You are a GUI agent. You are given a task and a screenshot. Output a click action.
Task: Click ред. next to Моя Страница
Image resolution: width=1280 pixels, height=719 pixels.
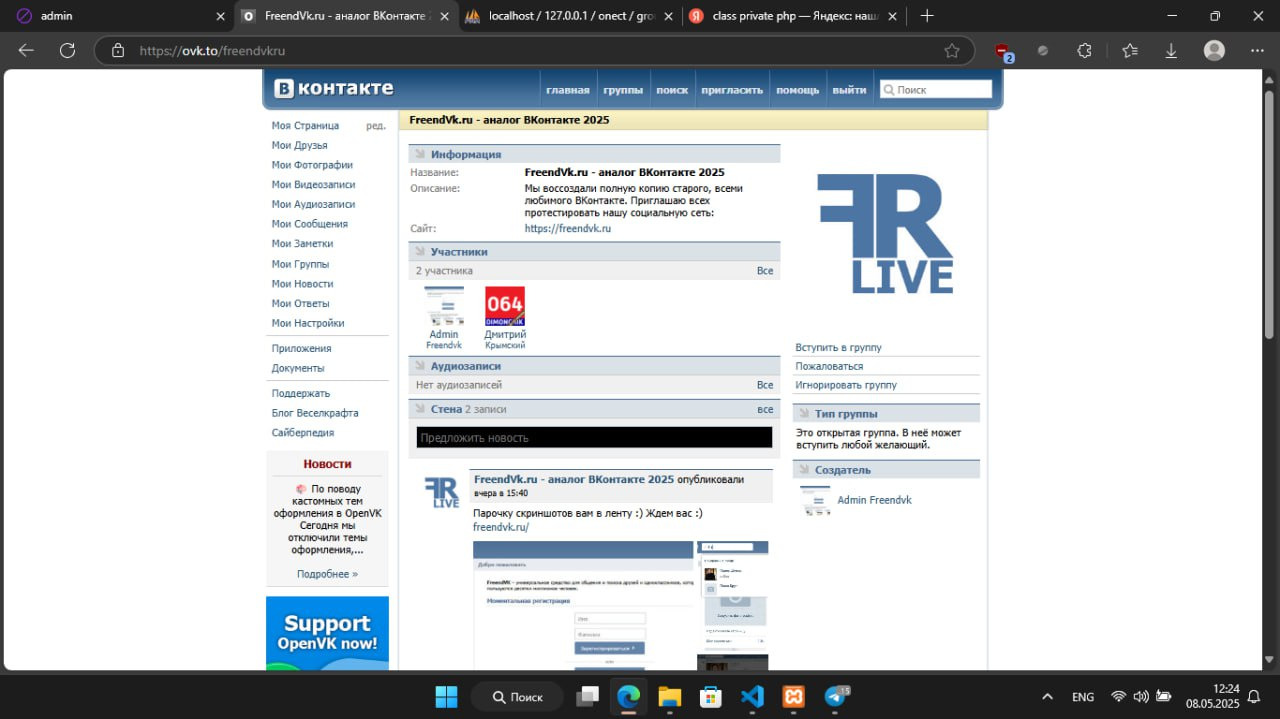[375, 126]
